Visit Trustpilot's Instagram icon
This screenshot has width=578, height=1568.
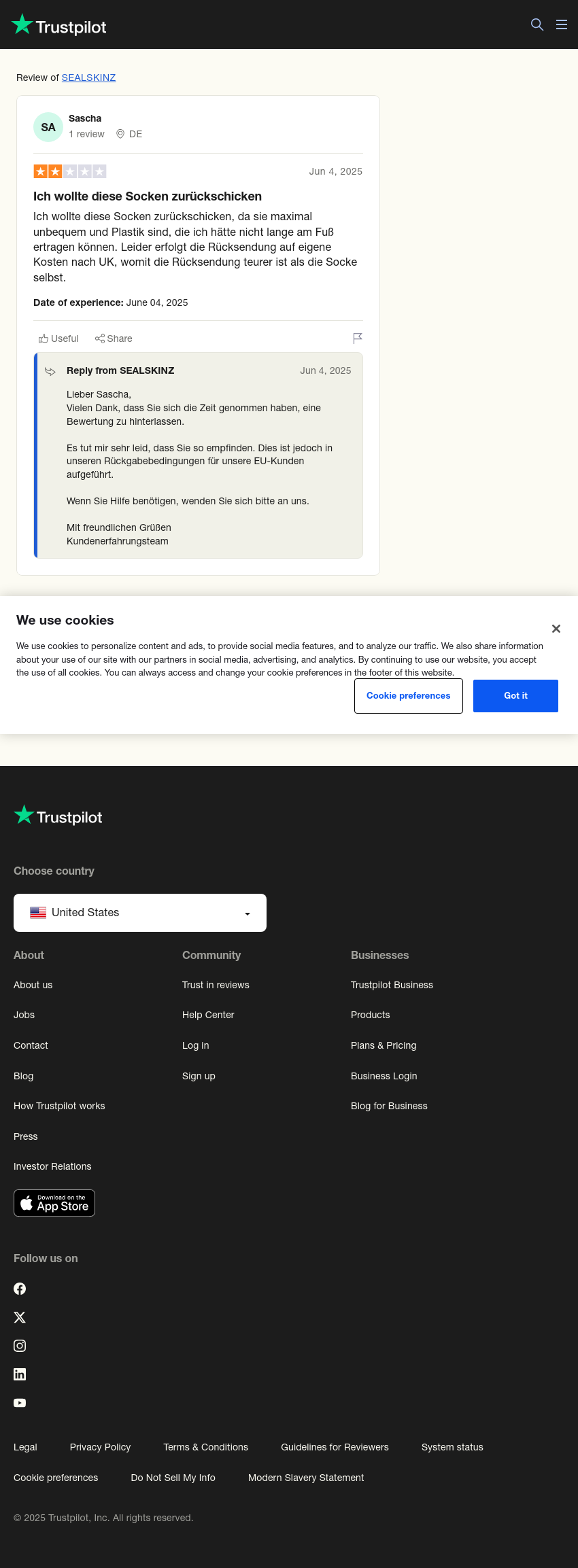[x=20, y=1346]
